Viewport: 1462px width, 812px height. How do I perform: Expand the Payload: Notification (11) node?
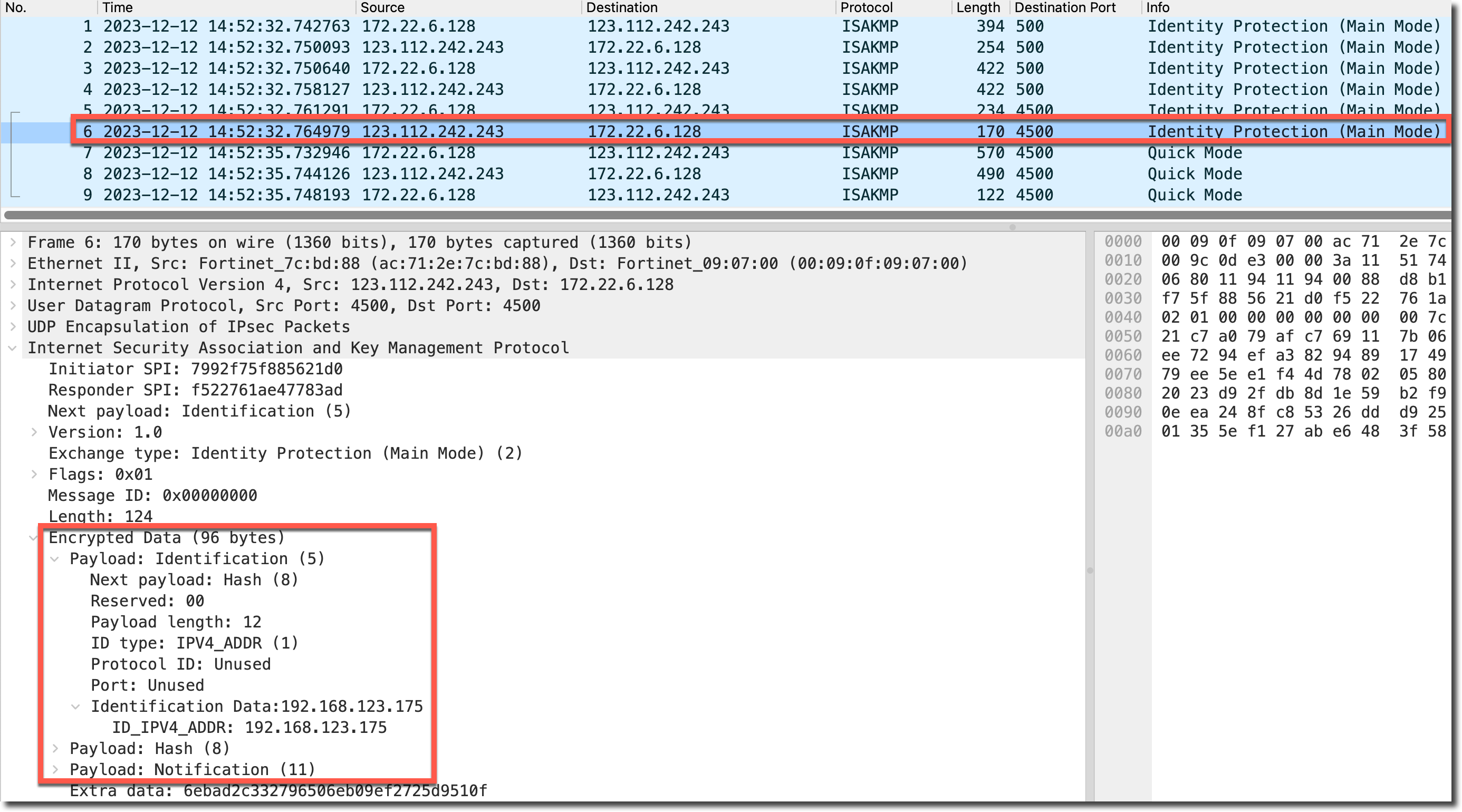point(55,769)
